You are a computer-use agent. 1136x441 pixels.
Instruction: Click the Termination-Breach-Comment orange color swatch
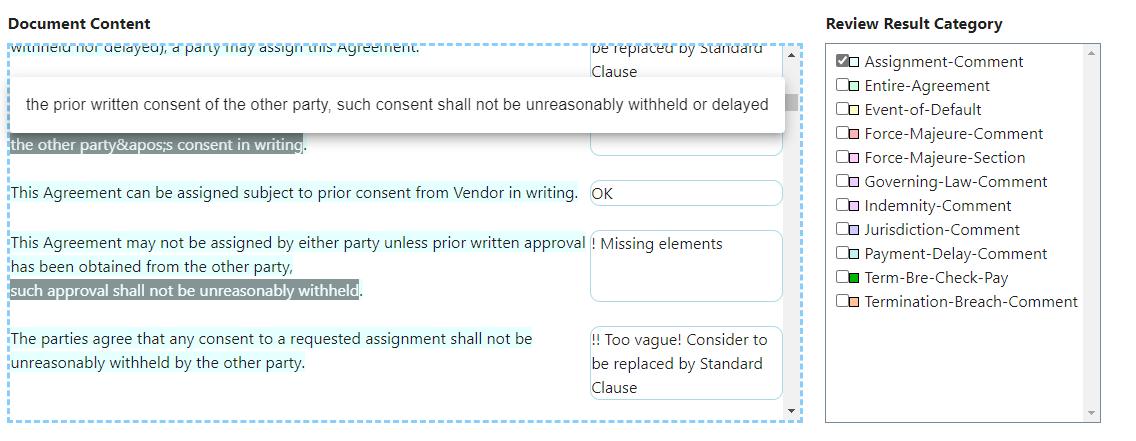pos(854,302)
